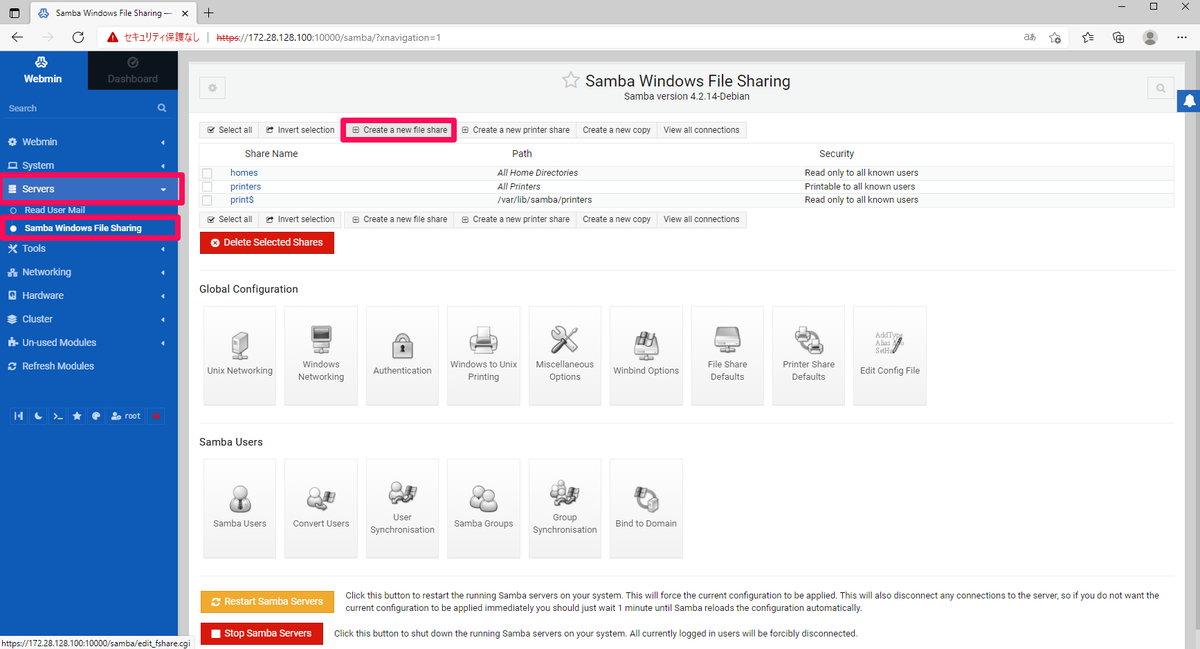Open Miscellaneous Options tools icon
Image resolution: width=1200 pixels, height=649 pixels.
point(565,355)
